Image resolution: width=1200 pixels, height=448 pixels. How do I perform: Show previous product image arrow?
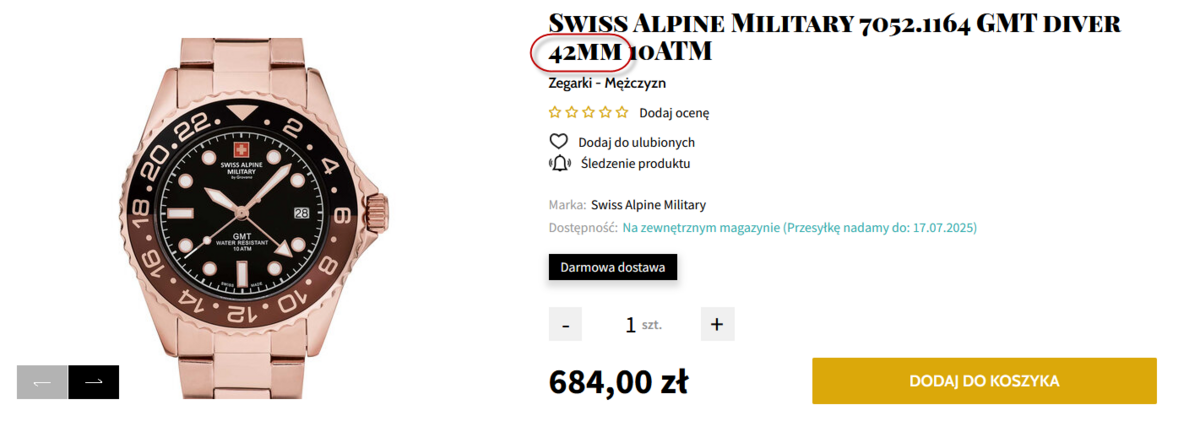[x=42, y=382]
